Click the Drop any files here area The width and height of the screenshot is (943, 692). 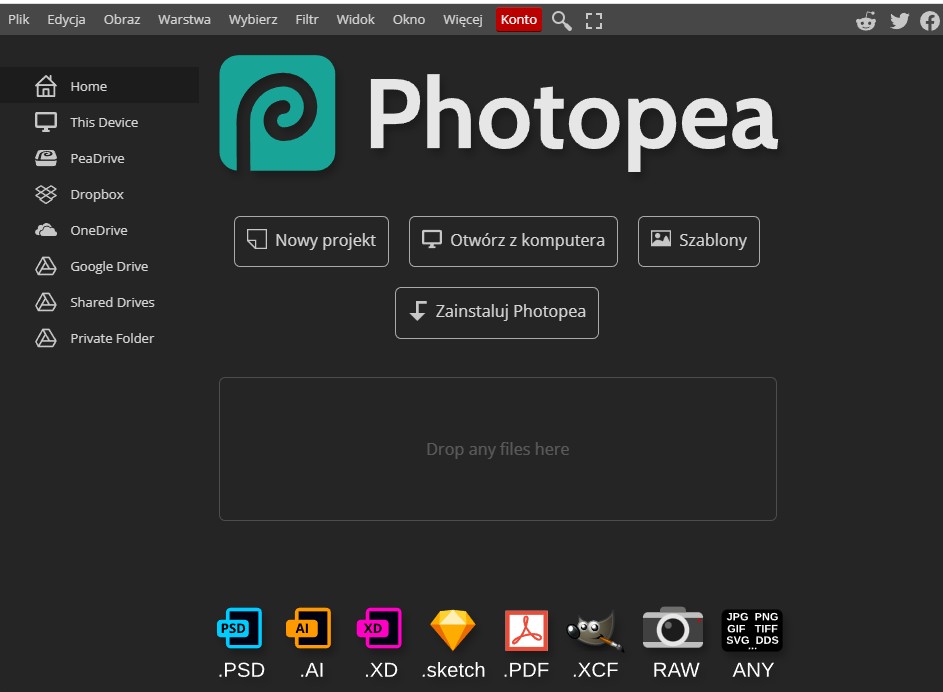coord(497,448)
